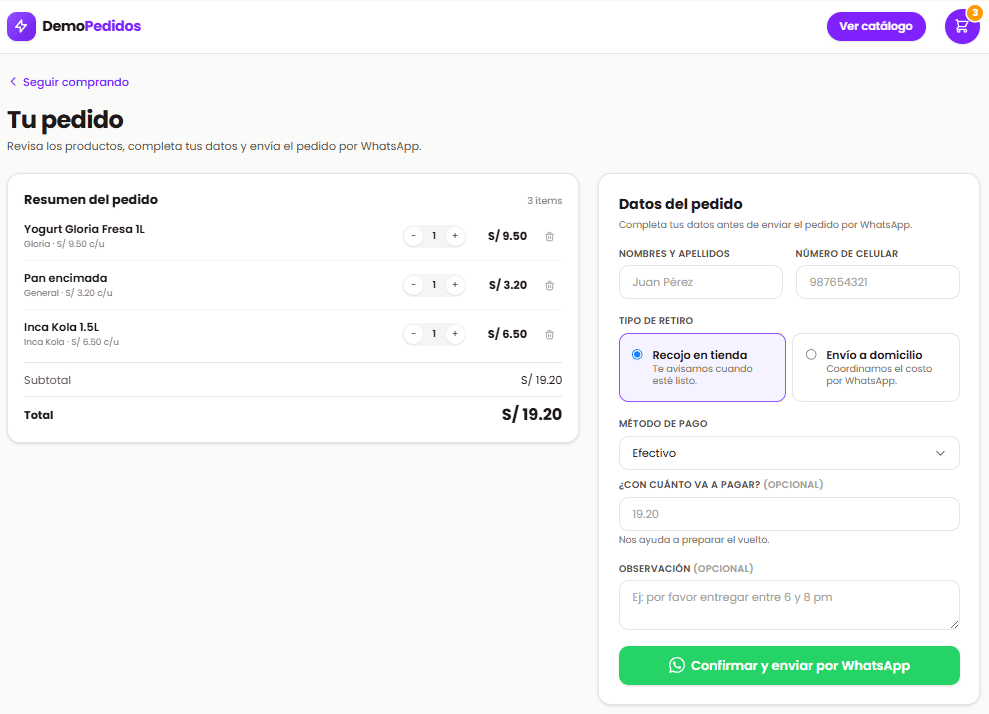
Task: Remove Inca Kola 1.5L using trash icon
Action: [549, 335]
